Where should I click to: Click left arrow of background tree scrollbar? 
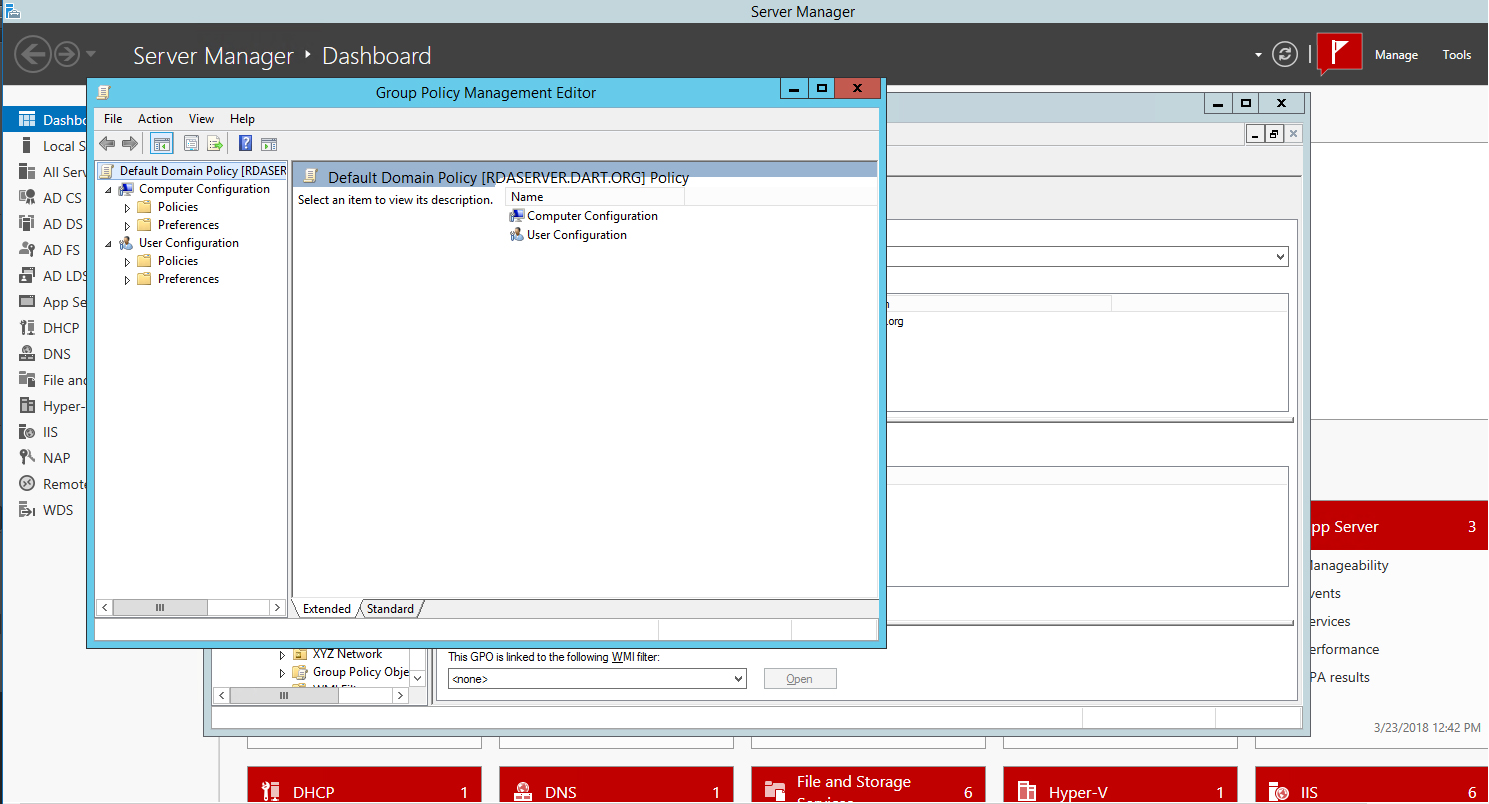point(223,696)
